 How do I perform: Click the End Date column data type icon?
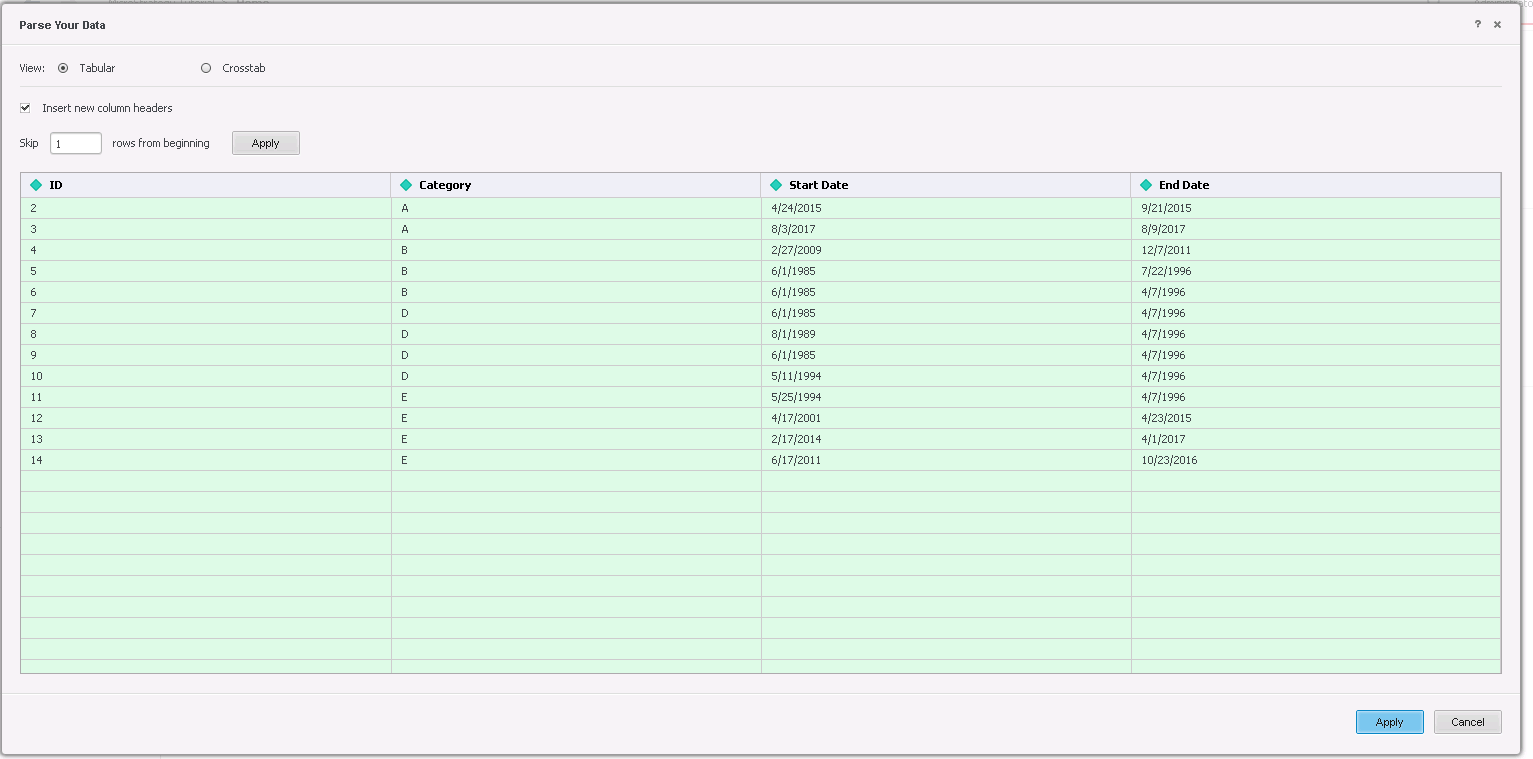[x=1144, y=185]
